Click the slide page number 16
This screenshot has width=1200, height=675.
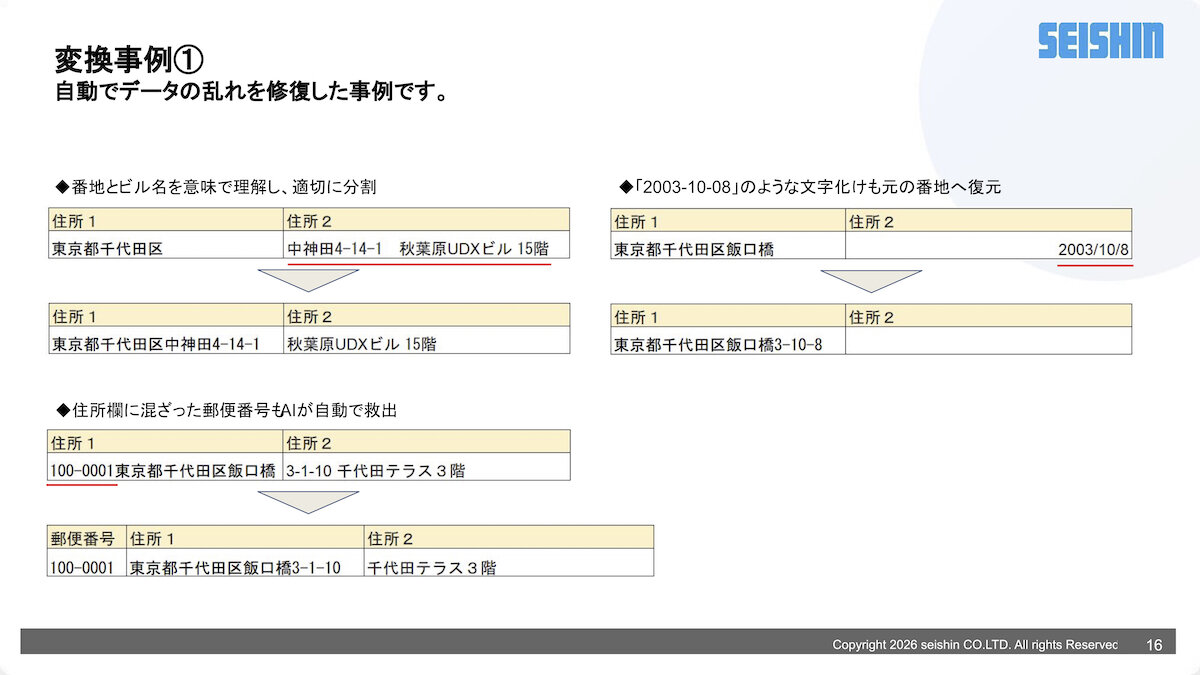1154,645
